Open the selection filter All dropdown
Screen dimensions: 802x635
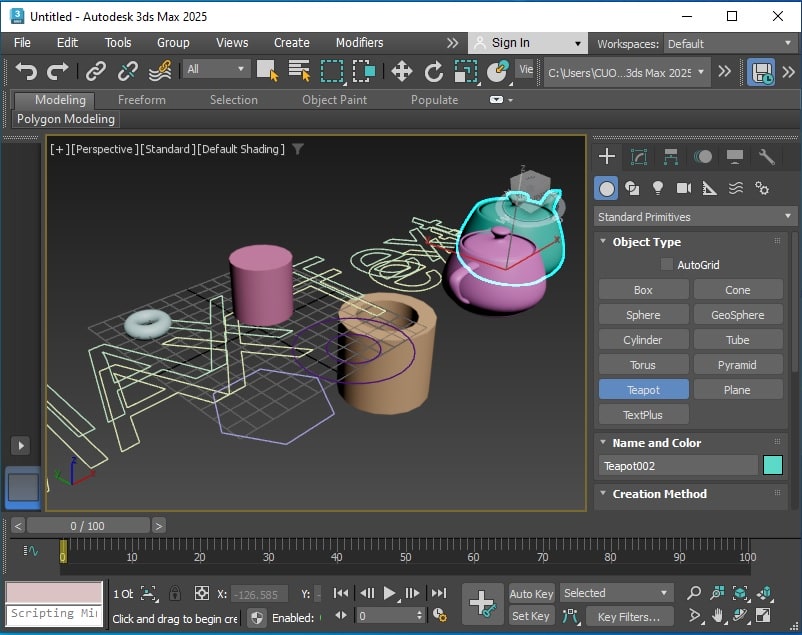tap(215, 69)
